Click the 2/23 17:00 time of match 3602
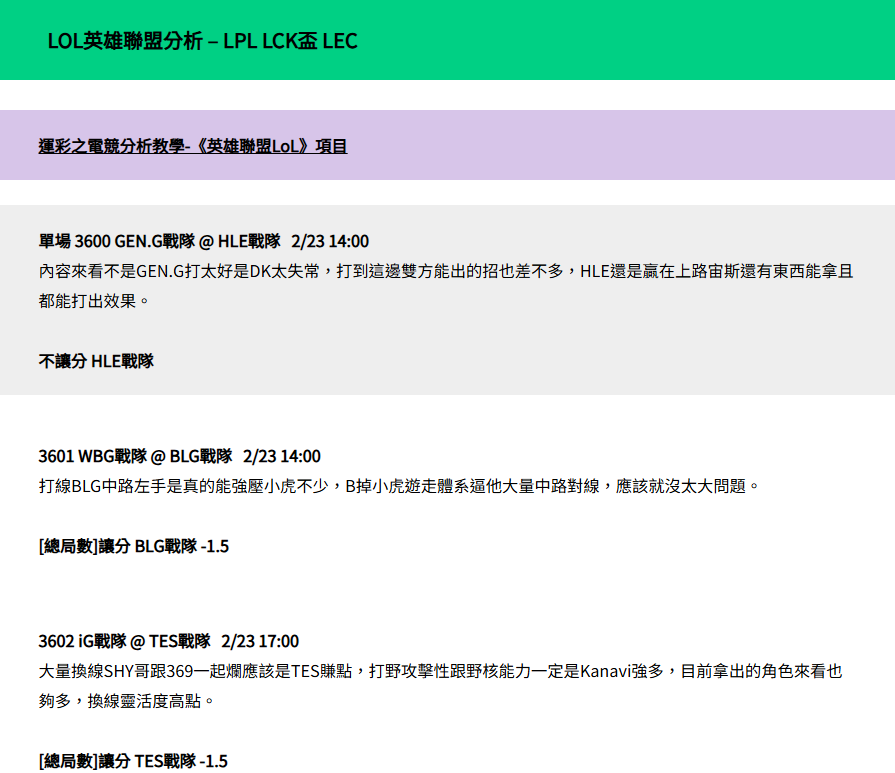The image size is (895, 773). click(x=260, y=641)
